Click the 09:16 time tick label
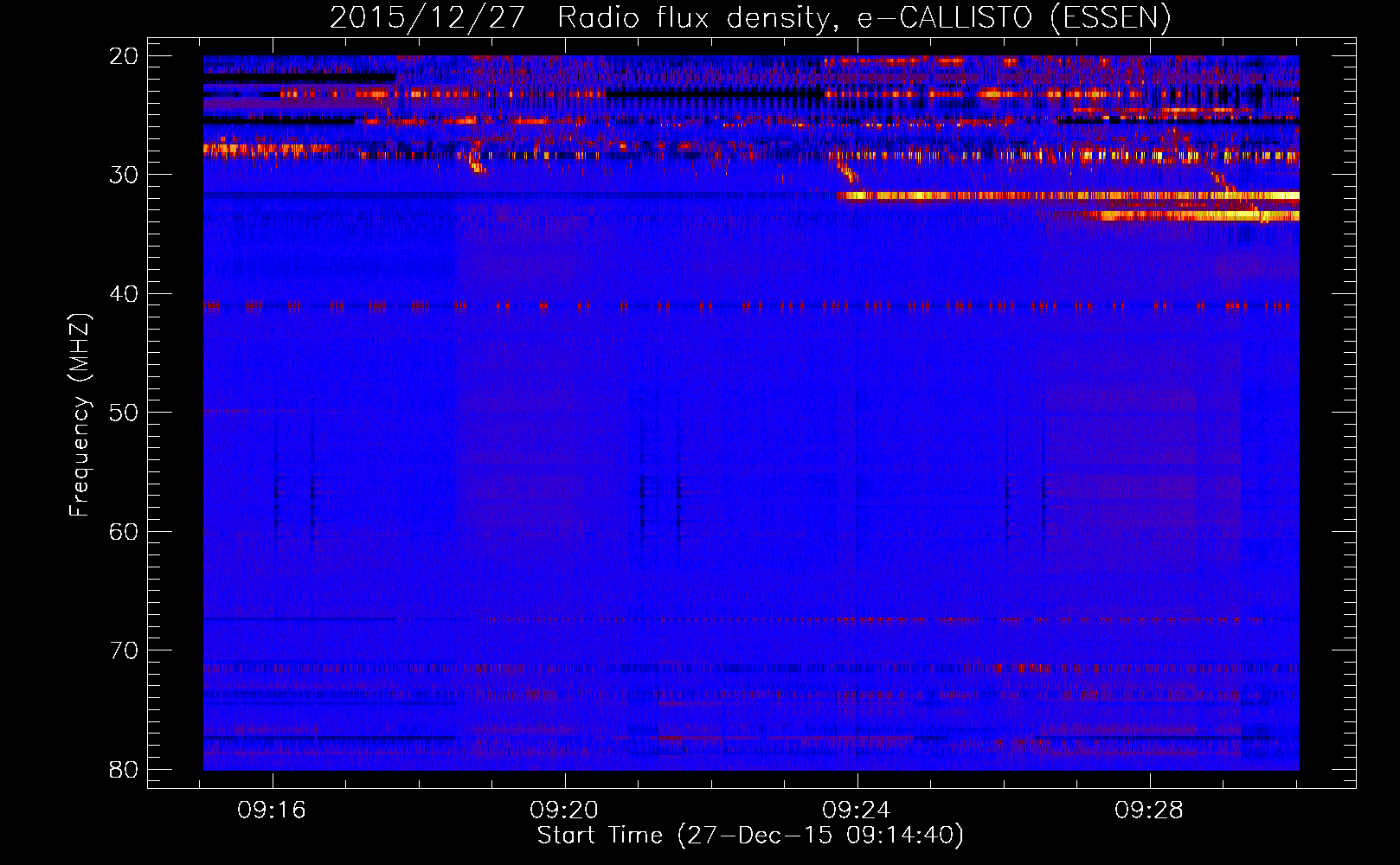 273,810
